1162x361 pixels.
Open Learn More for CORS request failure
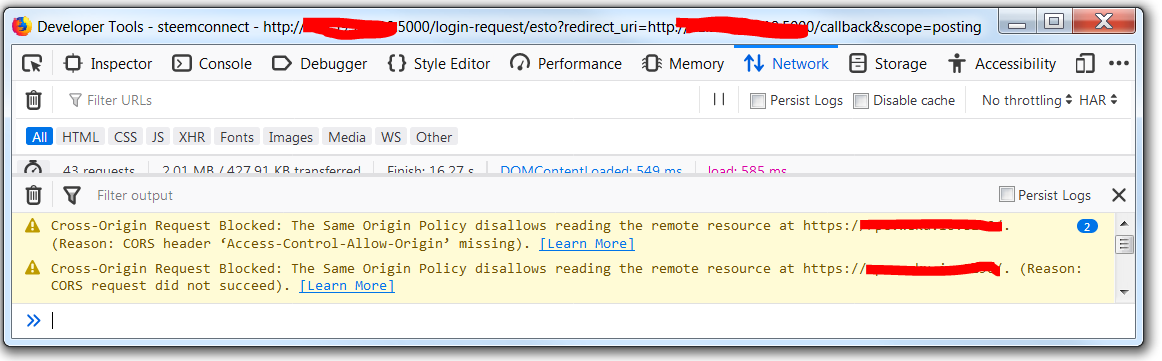(x=347, y=285)
